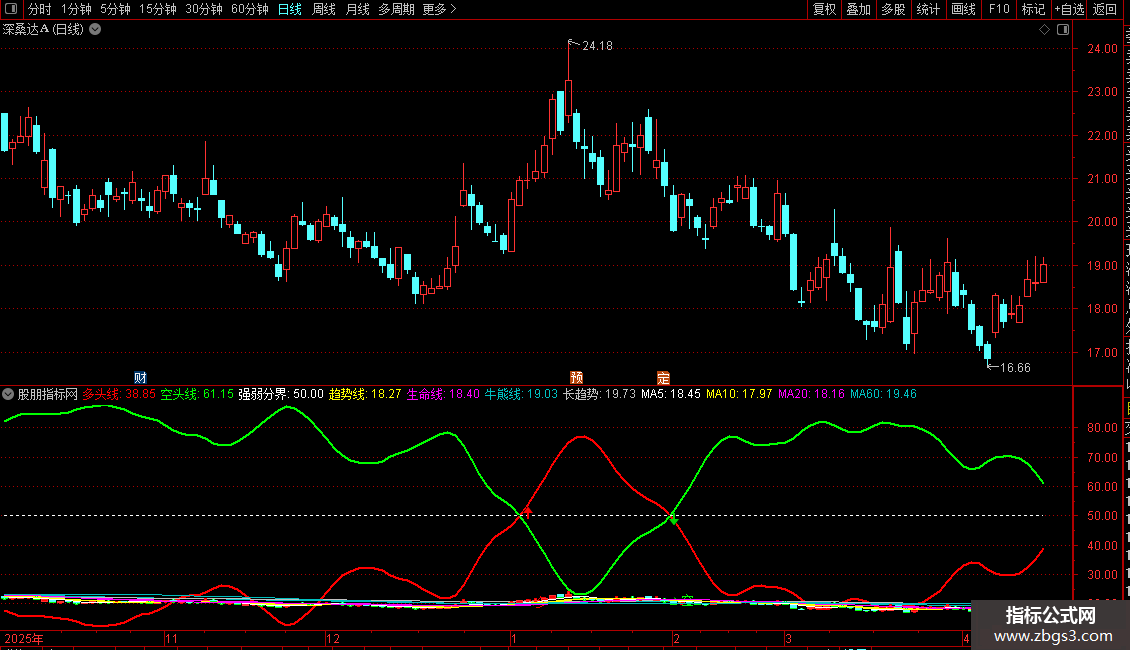Click the MA10: 17.97 label
Image resolution: width=1130 pixels, height=650 pixels.
(739, 394)
